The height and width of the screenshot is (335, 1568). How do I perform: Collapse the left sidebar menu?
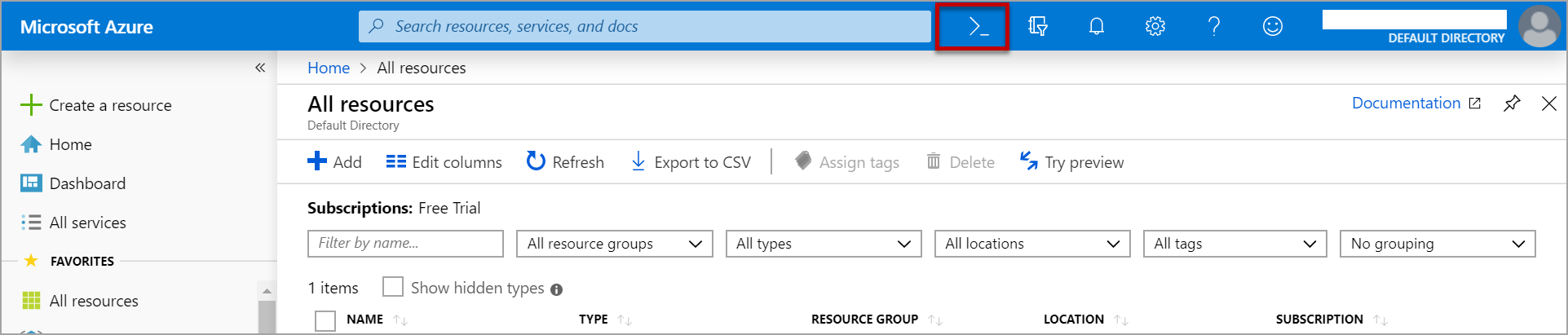pos(260,68)
